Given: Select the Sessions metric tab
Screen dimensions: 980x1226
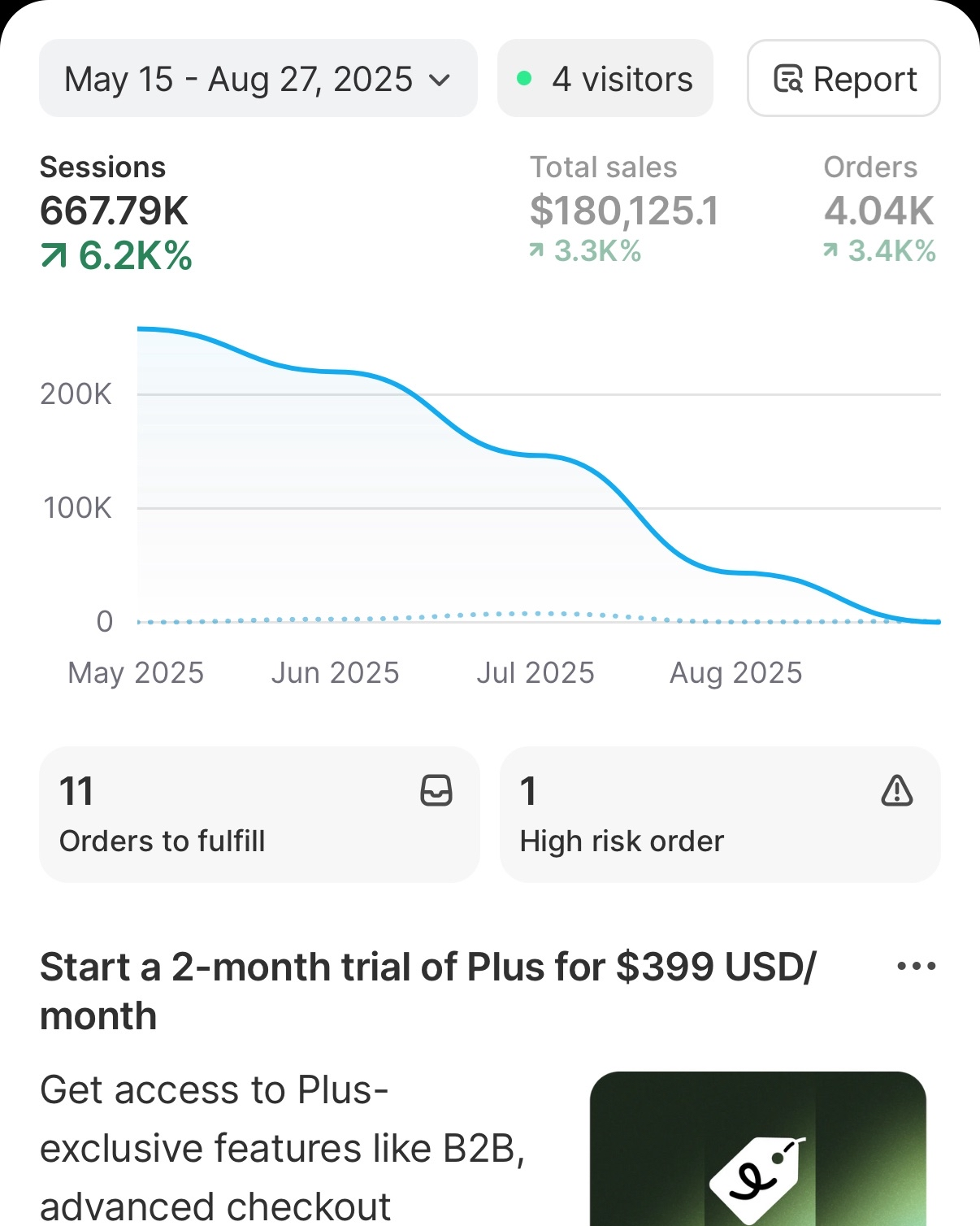Looking at the screenshot, I should pyautogui.click(x=115, y=211).
